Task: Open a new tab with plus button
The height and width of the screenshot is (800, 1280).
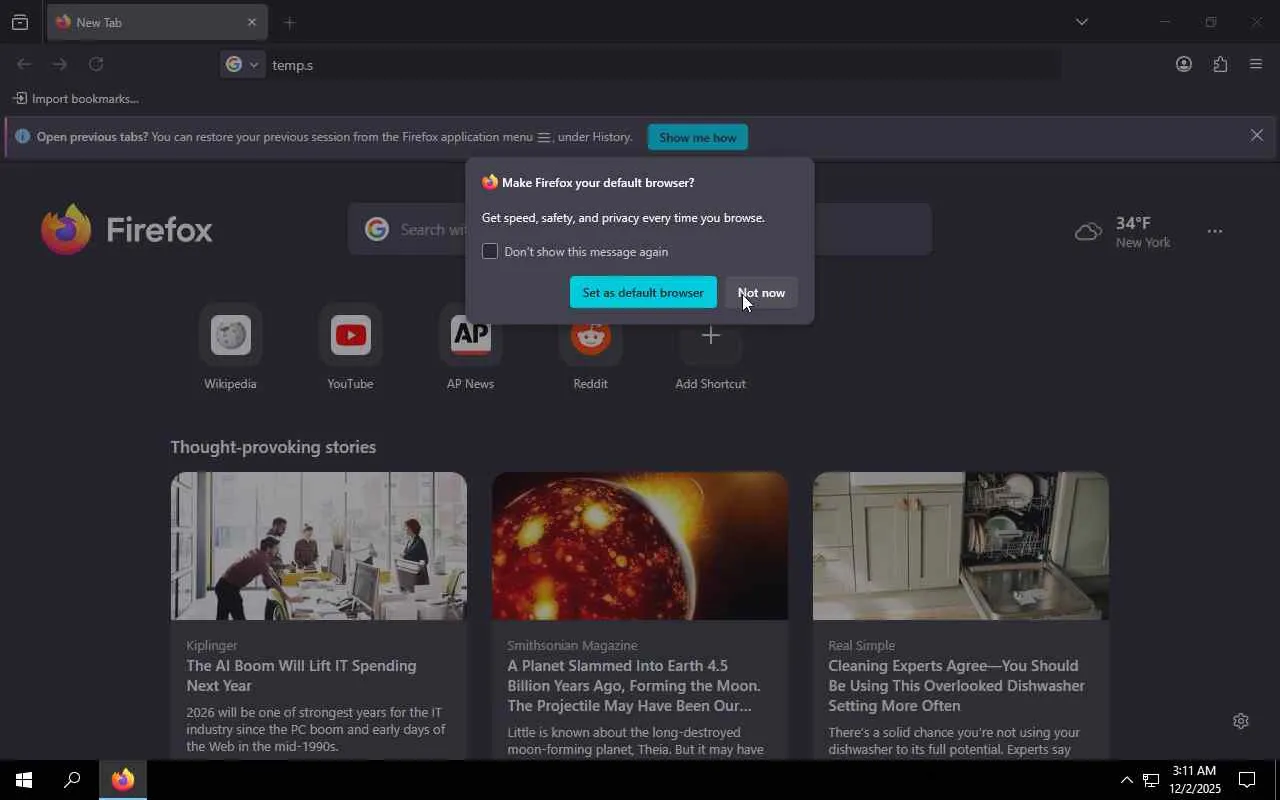Action: click(x=290, y=22)
